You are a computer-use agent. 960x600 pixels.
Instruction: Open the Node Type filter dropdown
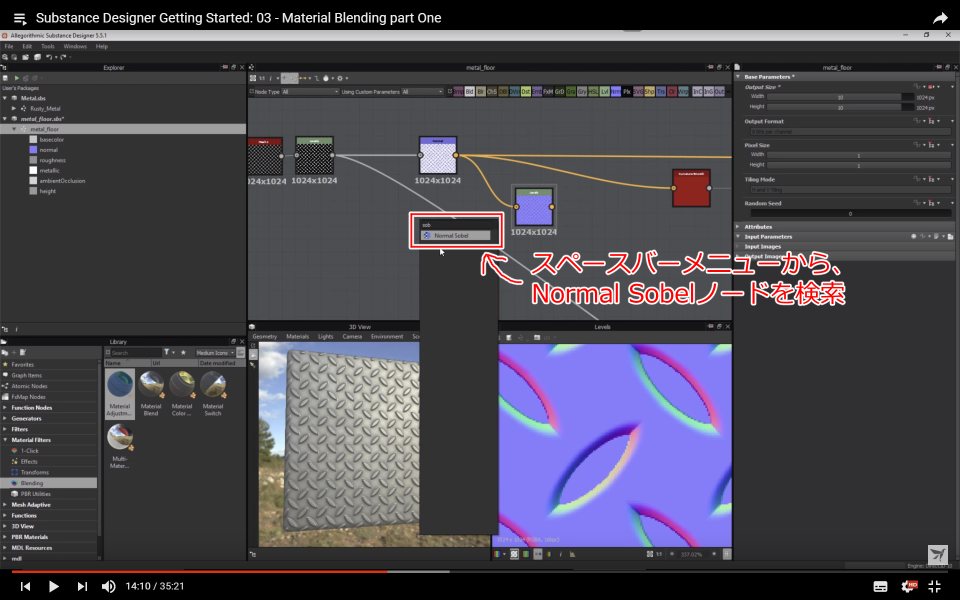pyautogui.click(x=310, y=92)
